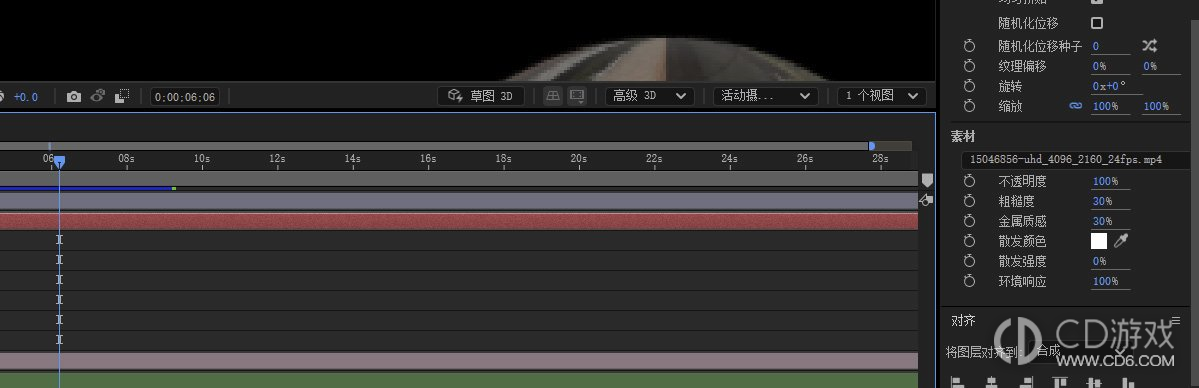Click the current timecode 0;00;06;06
The height and width of the screenshot is (388, 1199).
[184, 97]
